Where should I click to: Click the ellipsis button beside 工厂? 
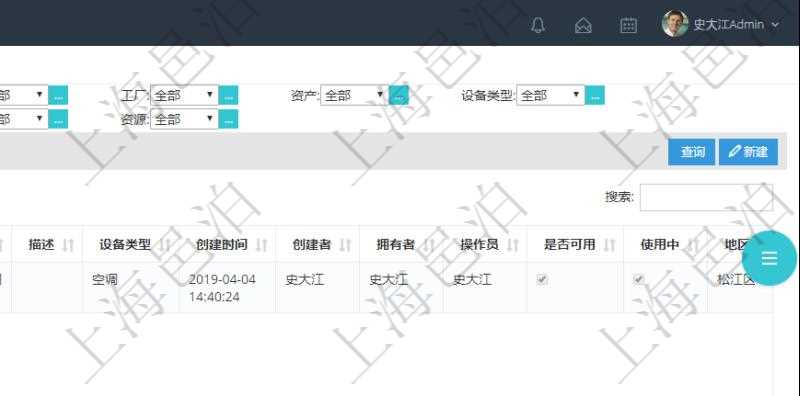[228, 95]
